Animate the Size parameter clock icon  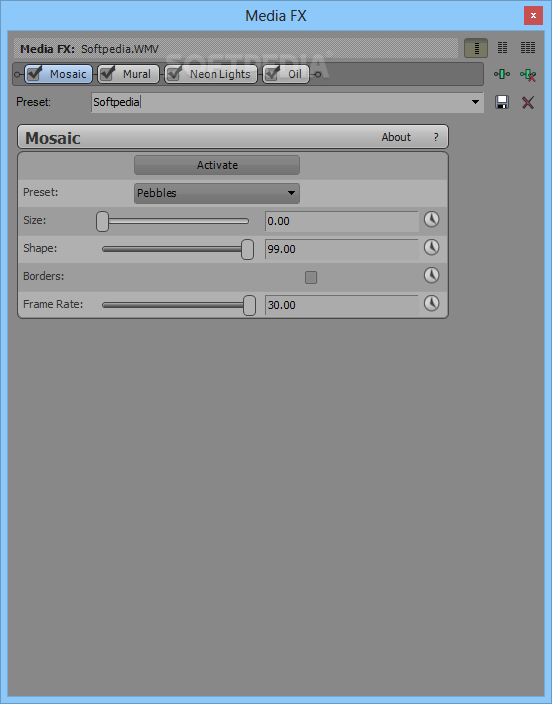tap(431, 220)
